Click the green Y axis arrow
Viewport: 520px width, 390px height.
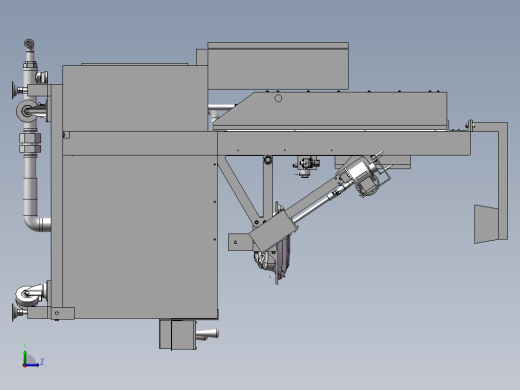[25, 357]
